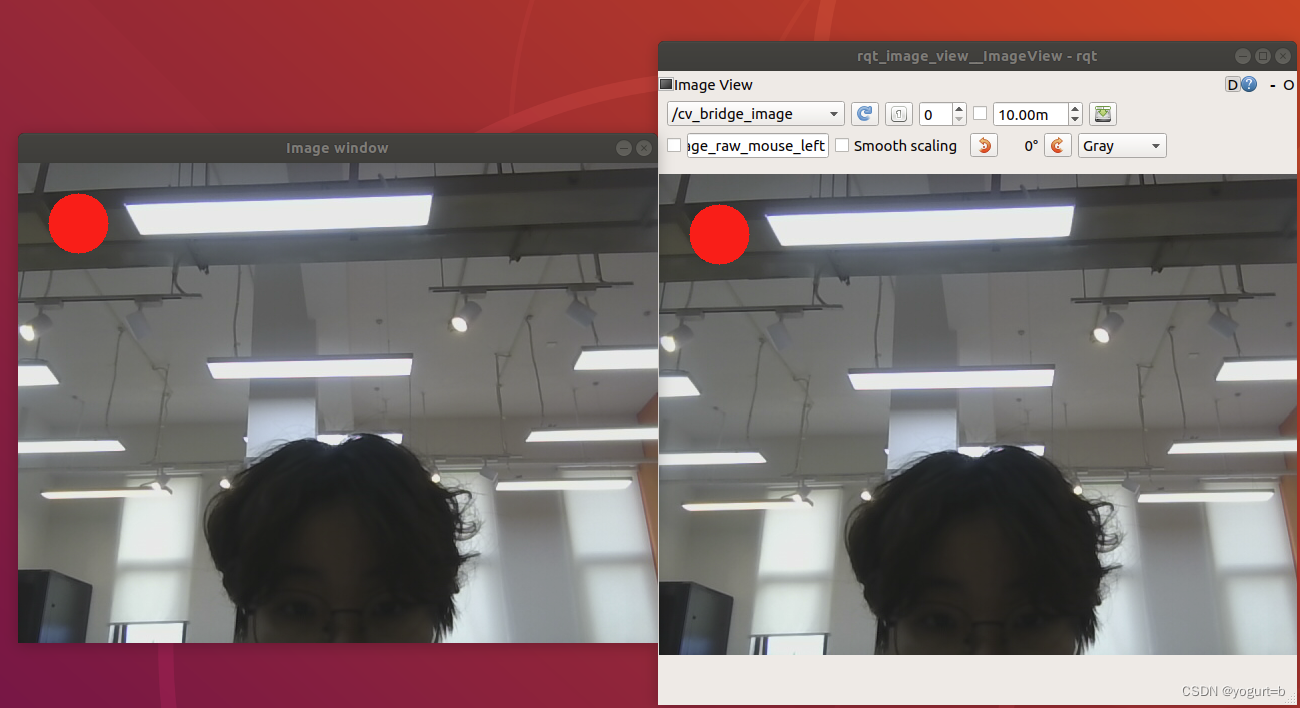
Task: Maximize the rqt ImageView window
Action: 1263,56
